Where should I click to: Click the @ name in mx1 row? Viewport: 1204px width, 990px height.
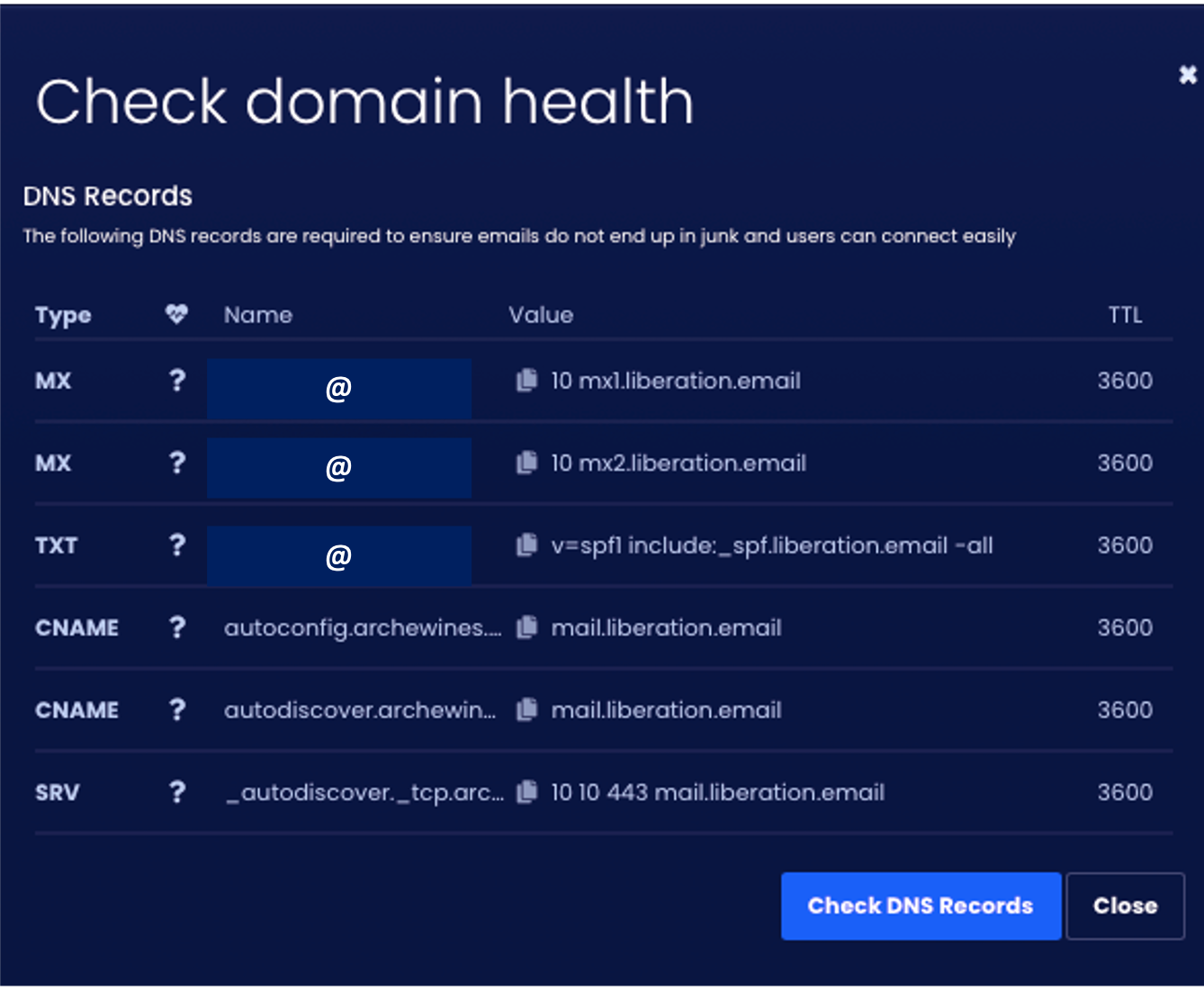338,389
